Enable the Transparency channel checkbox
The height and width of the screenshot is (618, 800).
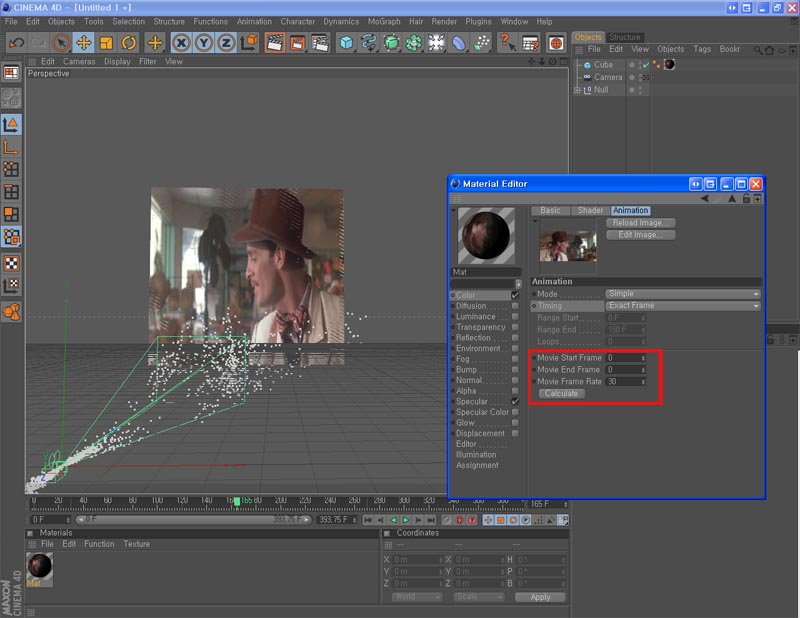[515, 327]
